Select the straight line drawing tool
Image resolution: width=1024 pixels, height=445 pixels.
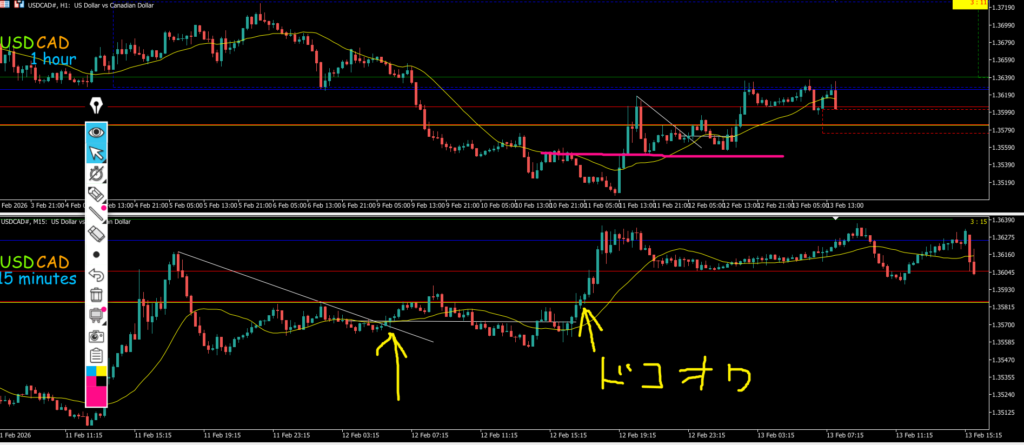pyautogui.click(x=97, y=213)
